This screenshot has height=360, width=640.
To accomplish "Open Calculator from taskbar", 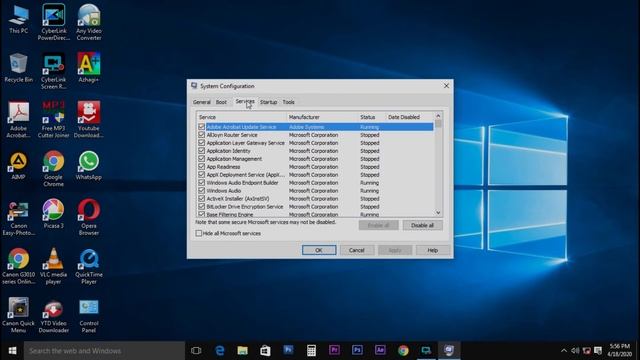I will pos(311,350).
